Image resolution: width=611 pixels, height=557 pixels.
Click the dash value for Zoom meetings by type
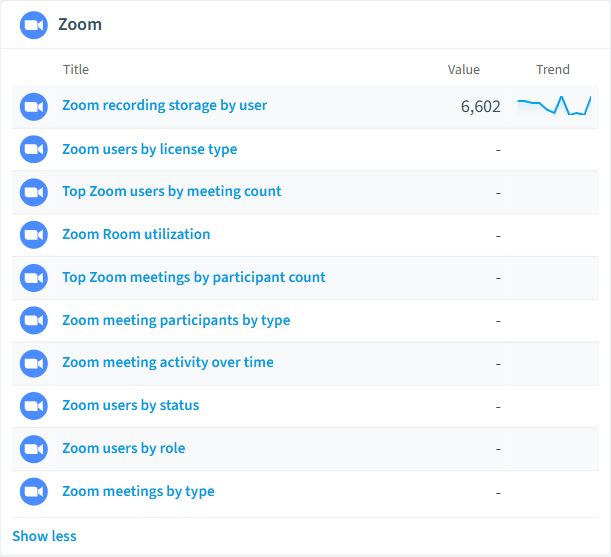click(498, 493)
